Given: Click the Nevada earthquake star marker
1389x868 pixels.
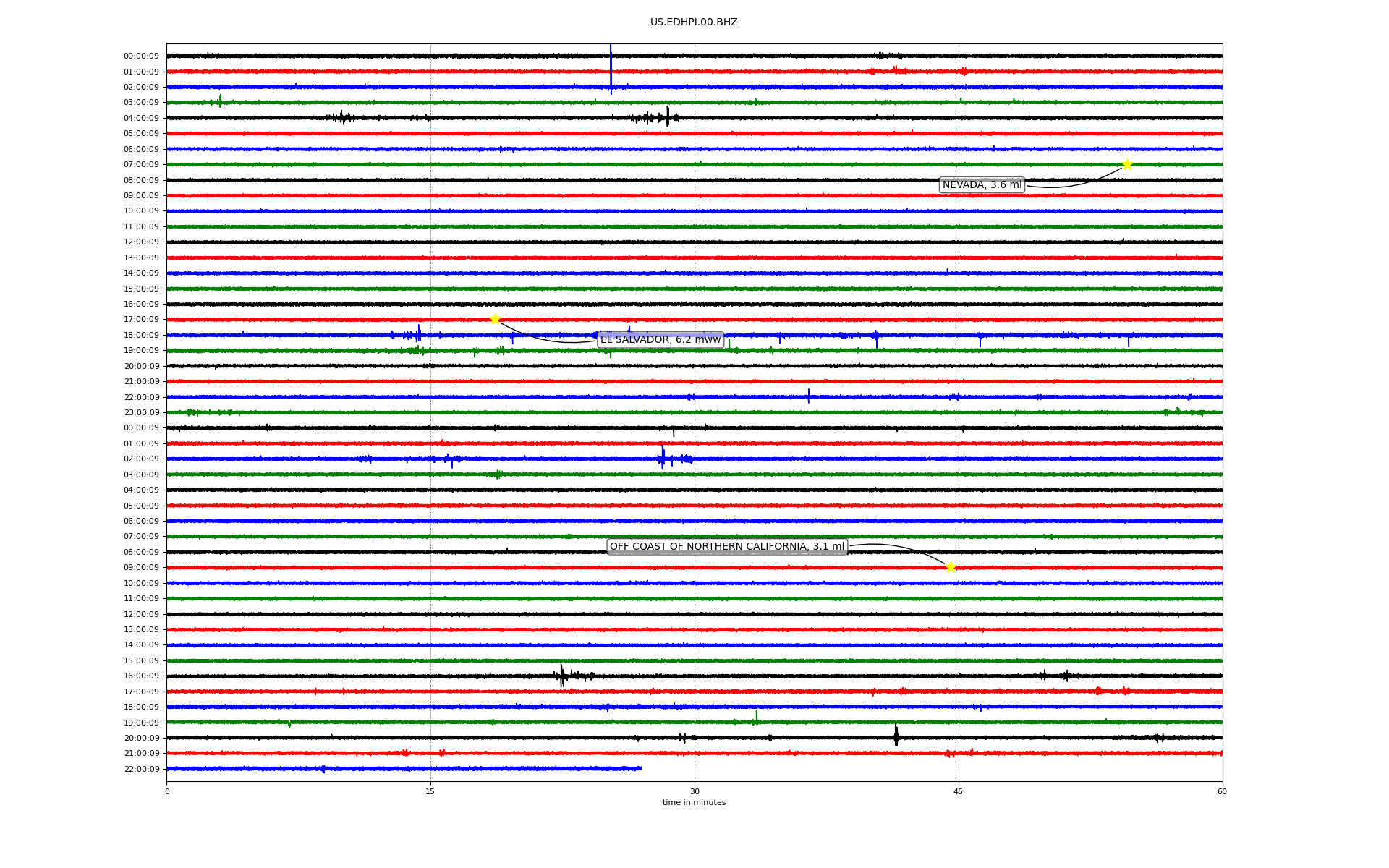Looking at the screenshot, I should tap(1126, 165).
